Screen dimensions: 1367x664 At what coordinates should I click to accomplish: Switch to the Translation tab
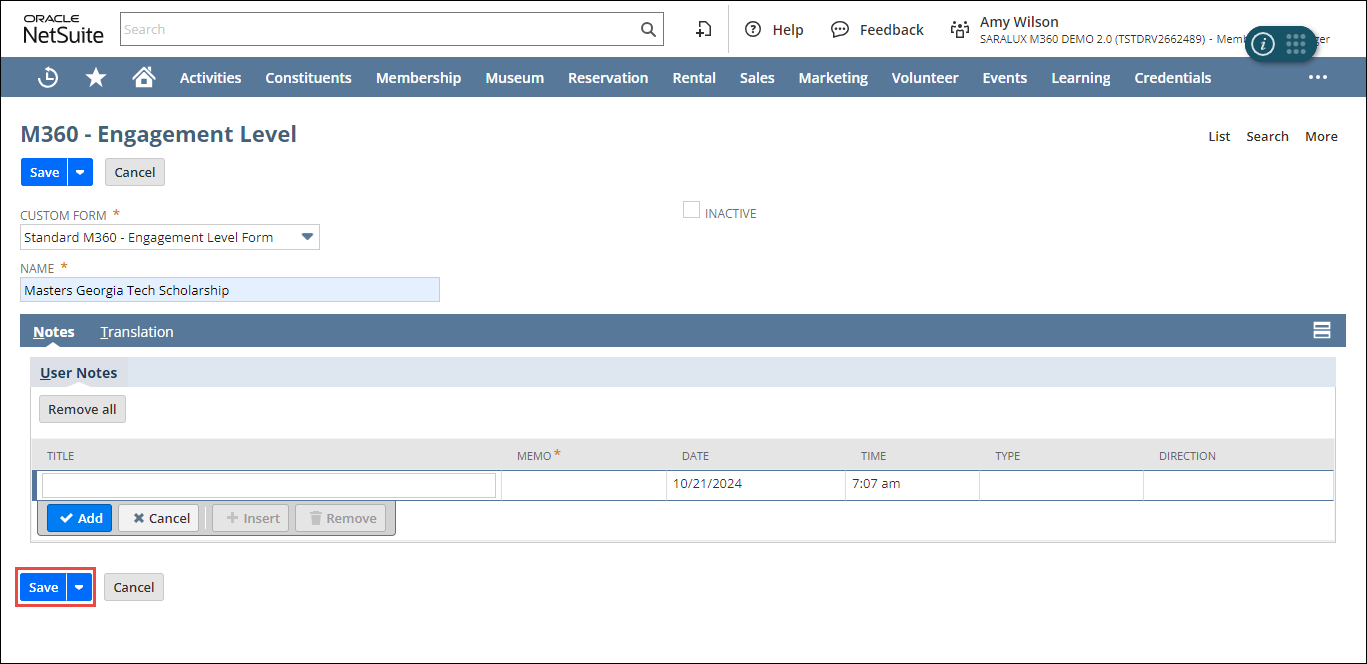(x=137, y=332)
